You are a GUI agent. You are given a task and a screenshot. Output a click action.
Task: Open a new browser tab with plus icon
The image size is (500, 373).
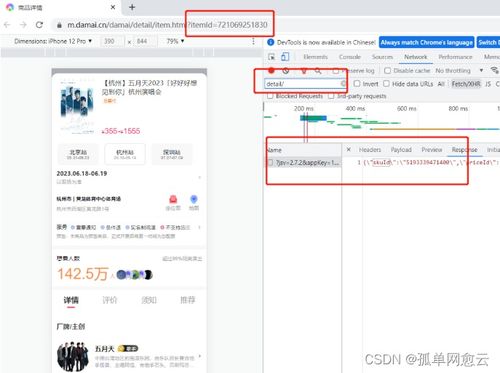[132, 7]
